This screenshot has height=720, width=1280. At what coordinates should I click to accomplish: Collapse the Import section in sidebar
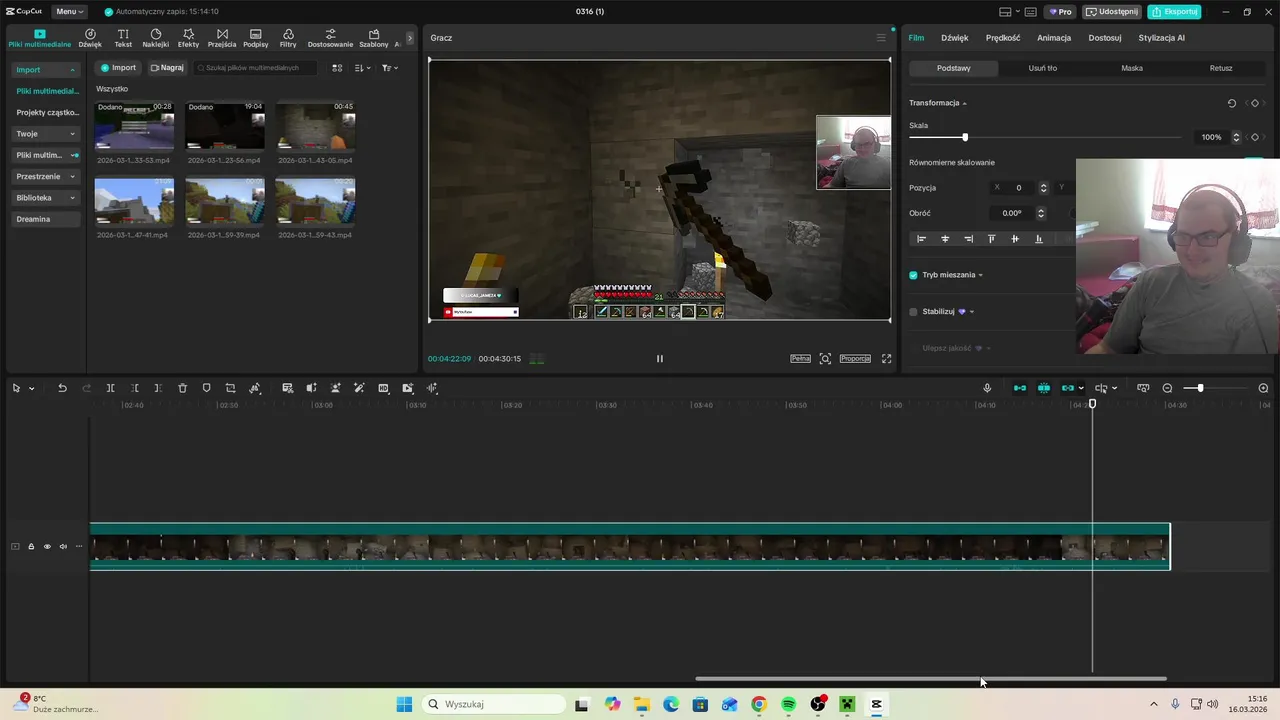pos(72,70)
